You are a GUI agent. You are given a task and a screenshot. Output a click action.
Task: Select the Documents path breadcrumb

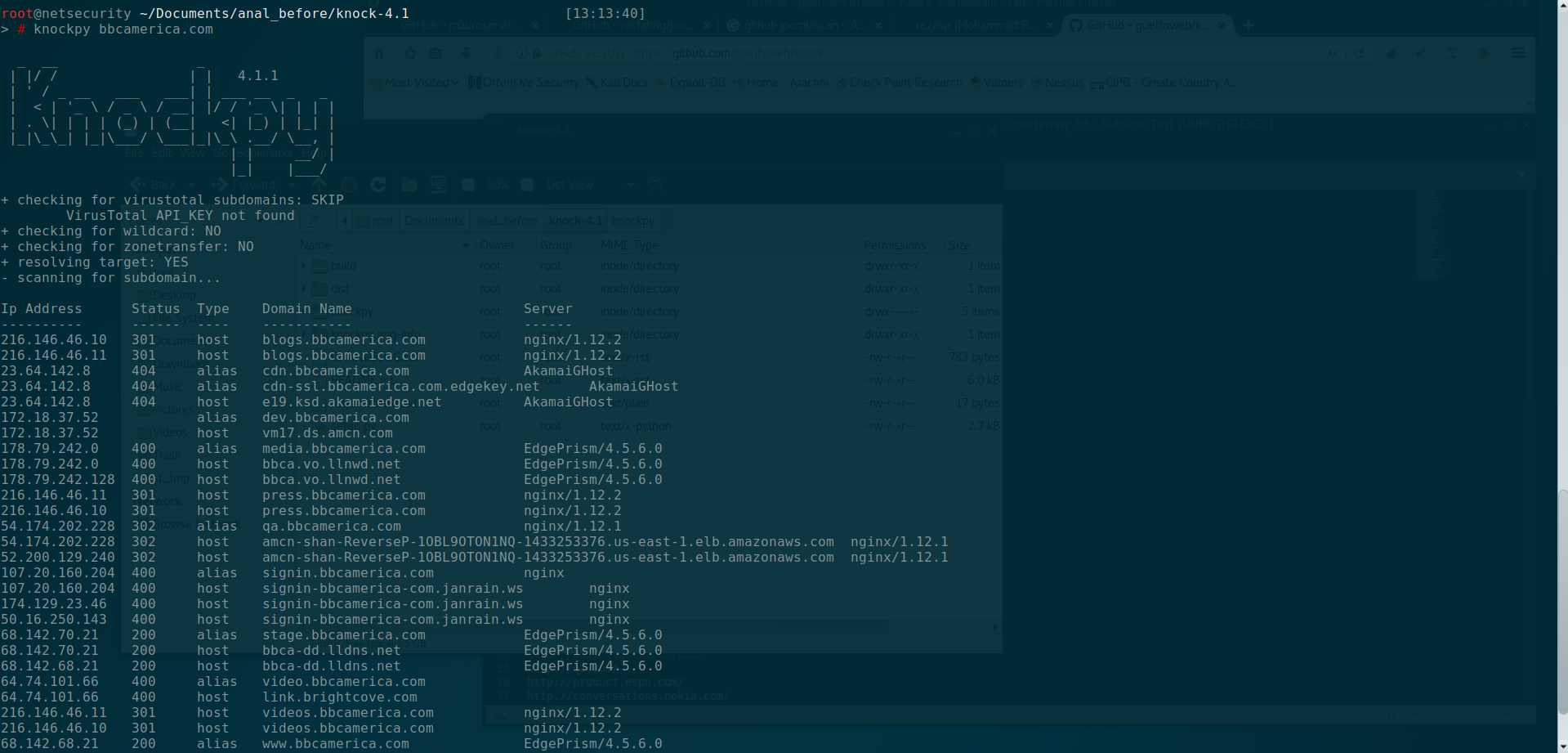434,221
